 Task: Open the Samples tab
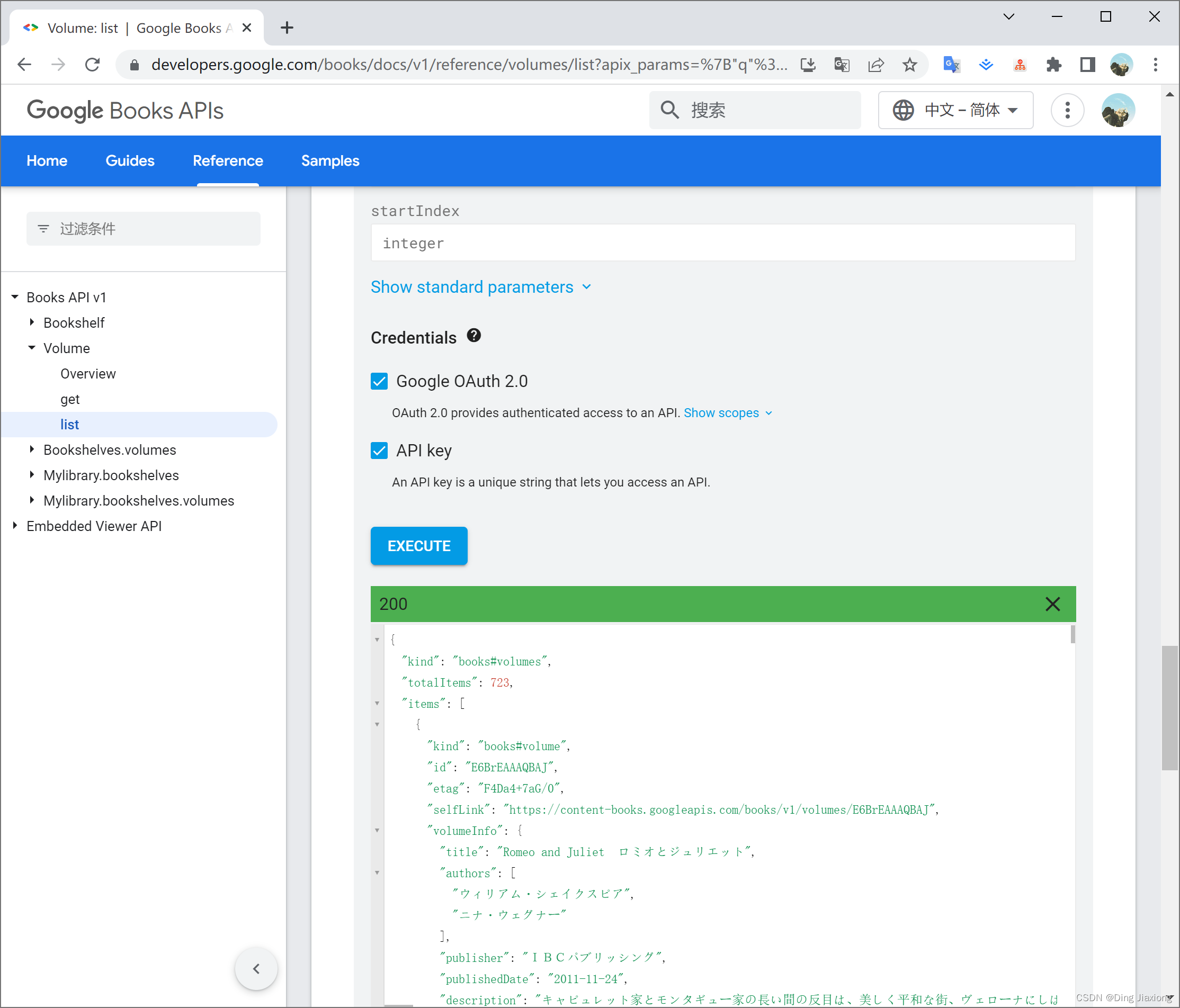tap(330, 160)
